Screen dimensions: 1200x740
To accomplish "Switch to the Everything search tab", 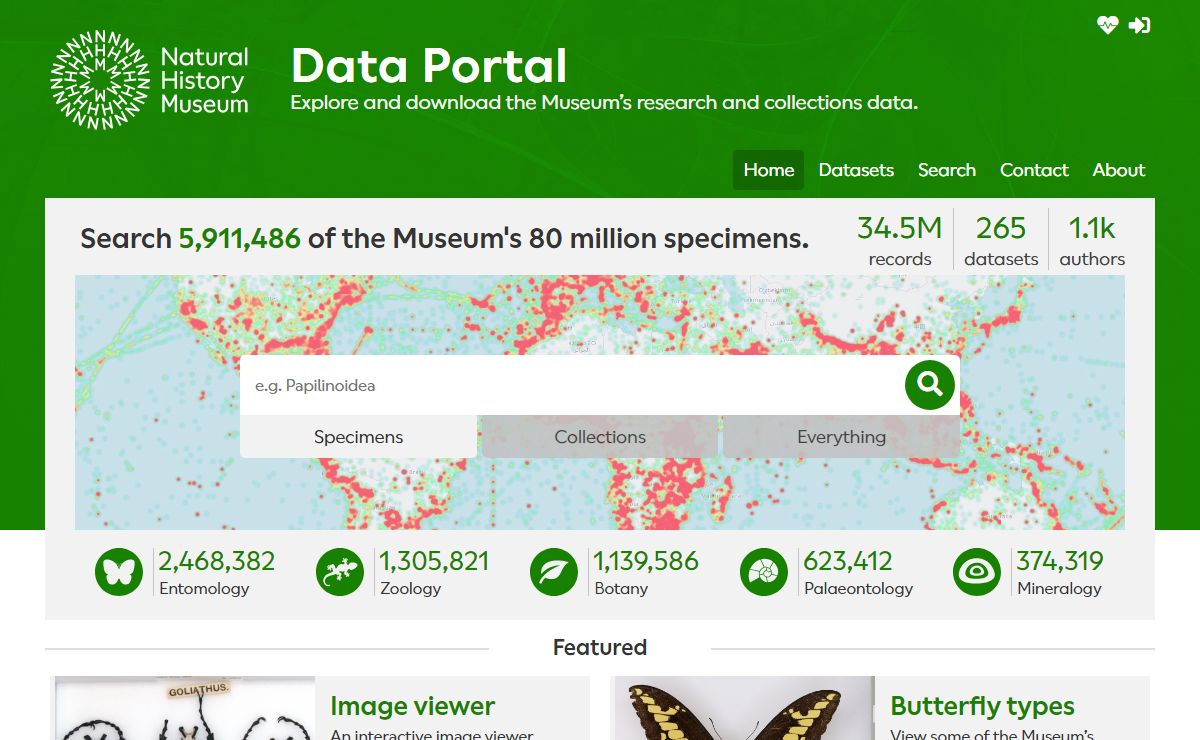I will pos(841,437).
